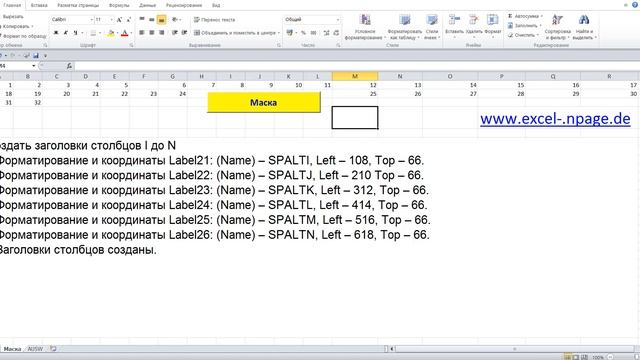Switch to 'Главная' ribbon tab
The height and width of the screenshot is (360, 640).
(x=12, y=5)
